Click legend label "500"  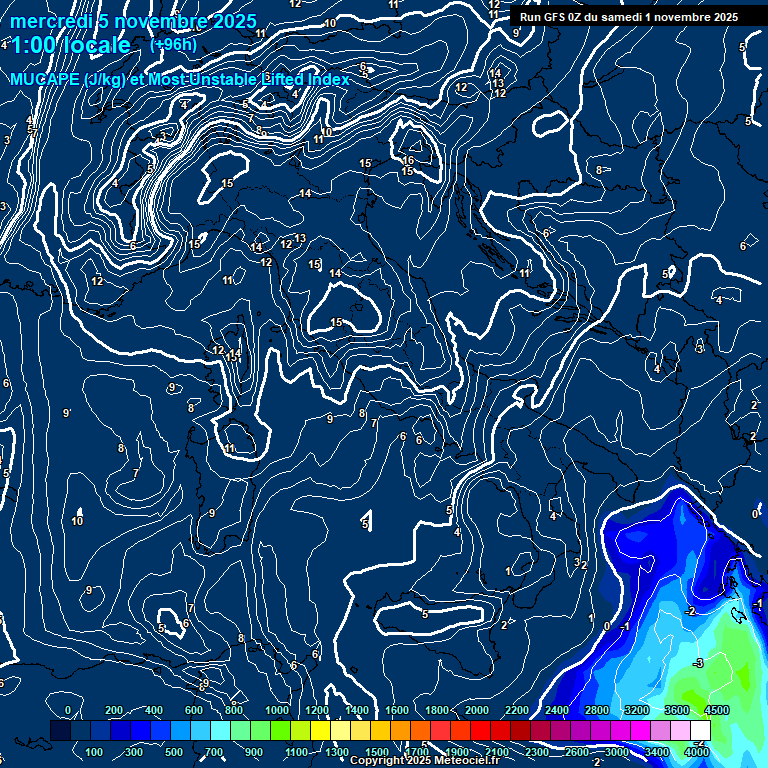pyautogui.click(x=173, y=752)
